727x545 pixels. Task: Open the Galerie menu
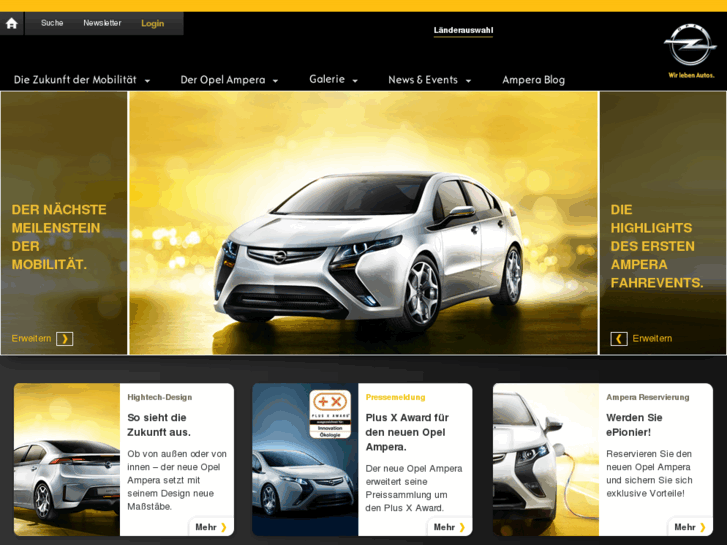coord(327,79)
